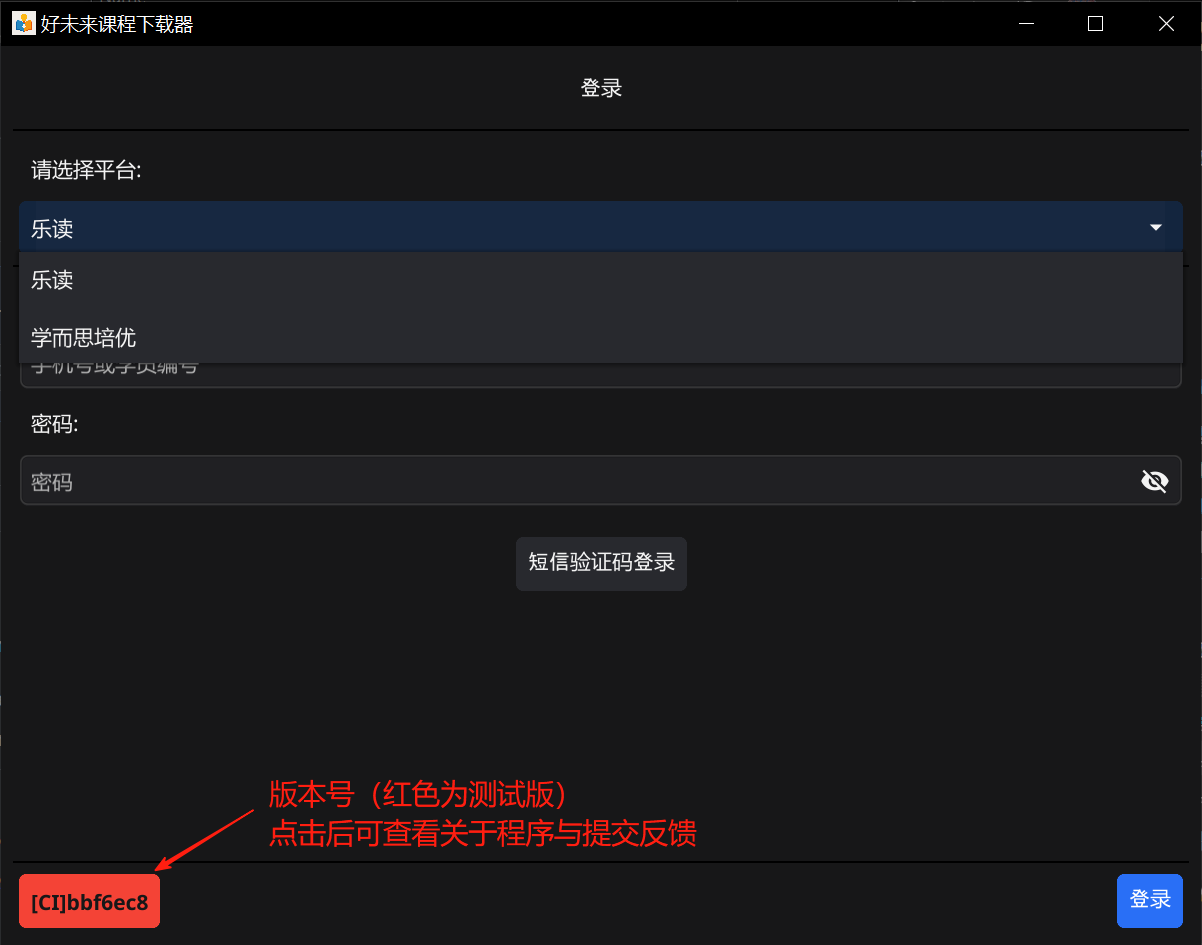The image size is (1202, 945).
Task: Close the 好未来课程下载器 window
Action: (1166, 23)
